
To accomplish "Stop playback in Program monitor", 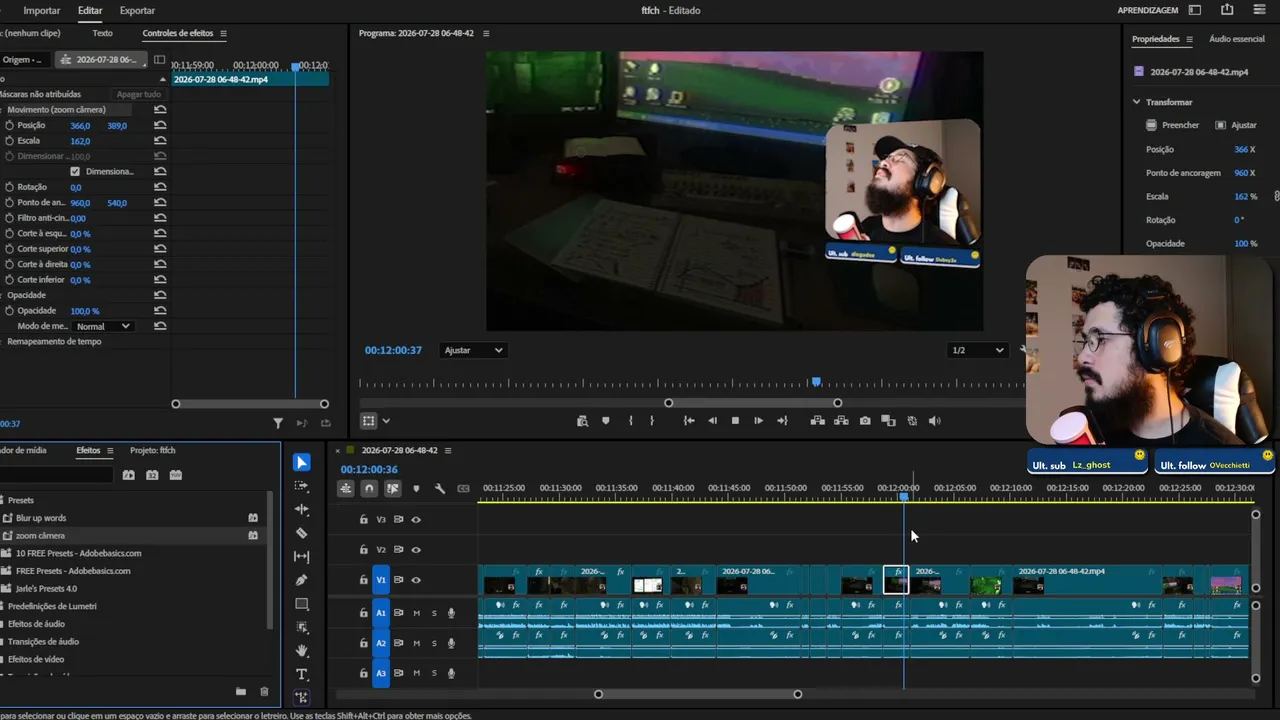I will tap(735, 421).
